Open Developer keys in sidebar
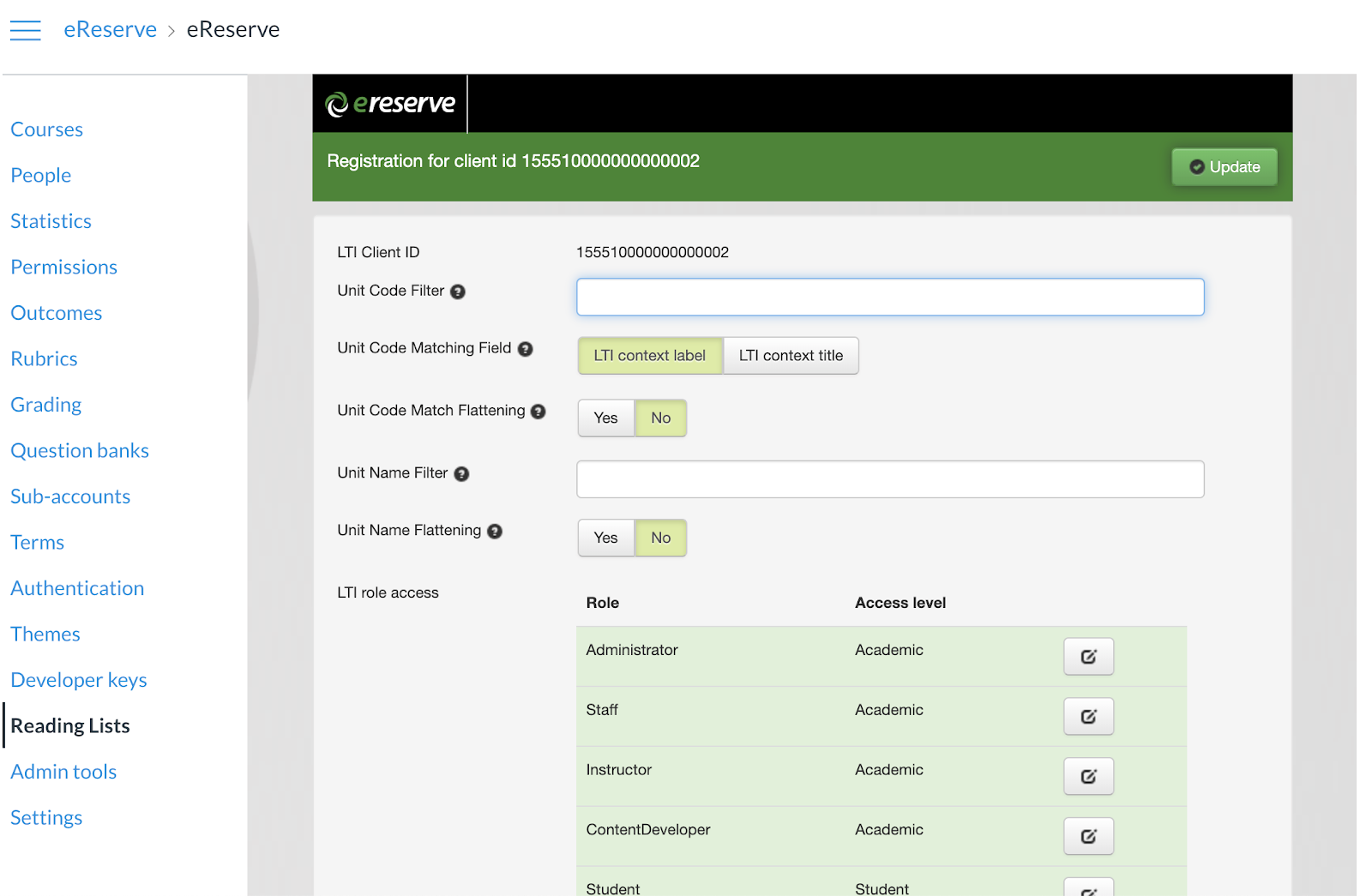 pos(79,680)
